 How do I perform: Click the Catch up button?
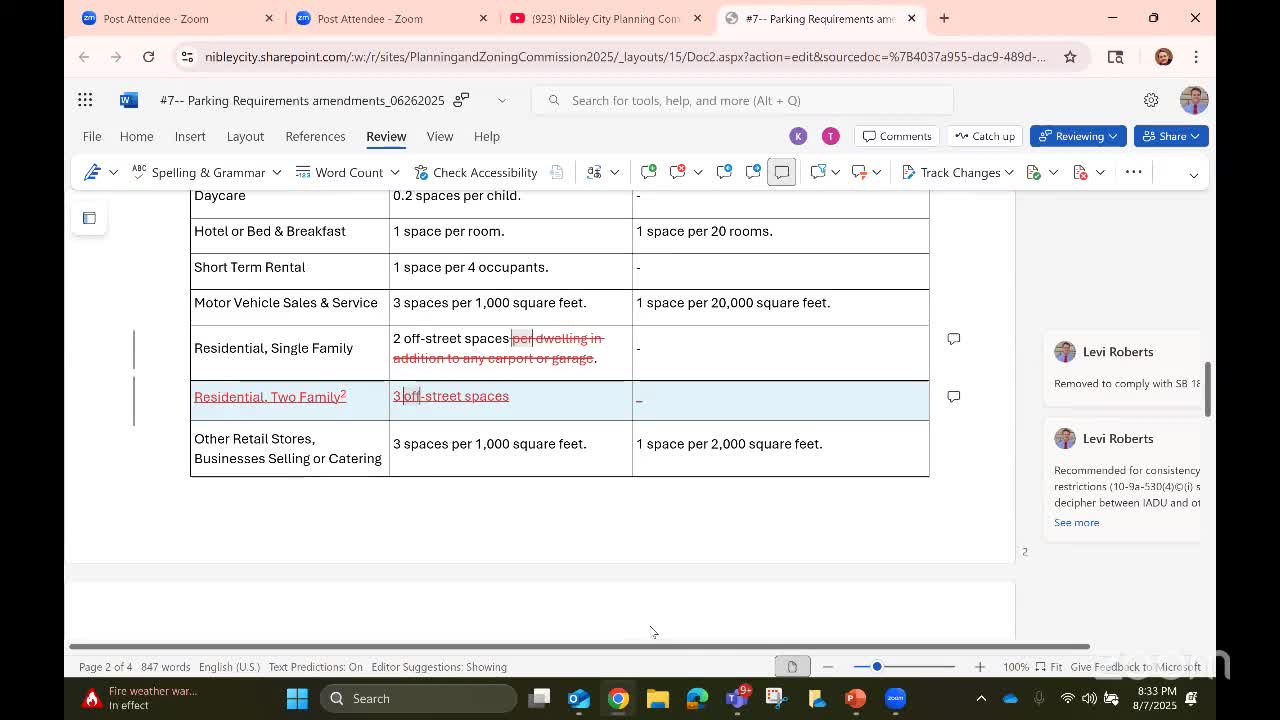click(x=984, y=136)
